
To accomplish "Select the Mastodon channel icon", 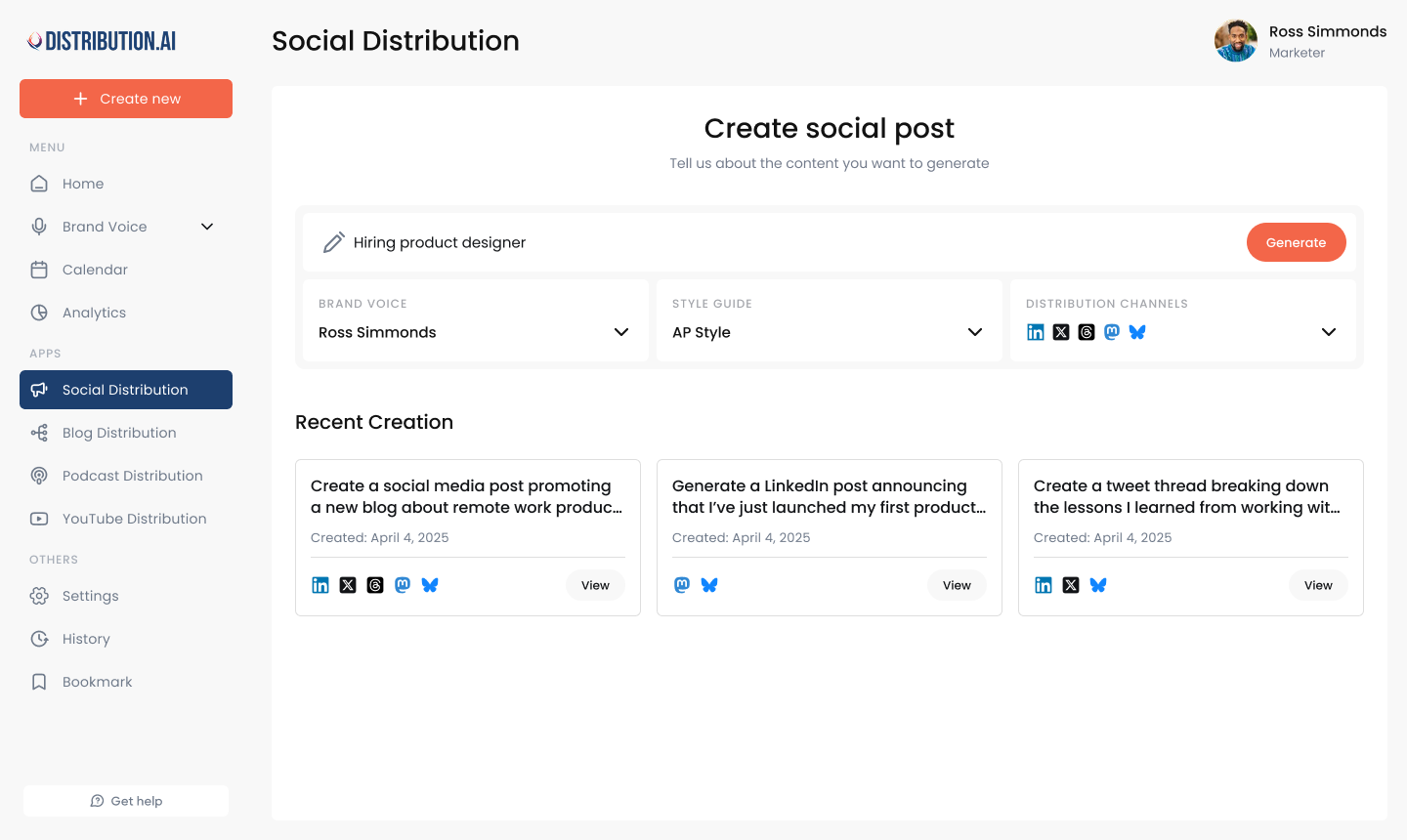I will (1111, 332).
